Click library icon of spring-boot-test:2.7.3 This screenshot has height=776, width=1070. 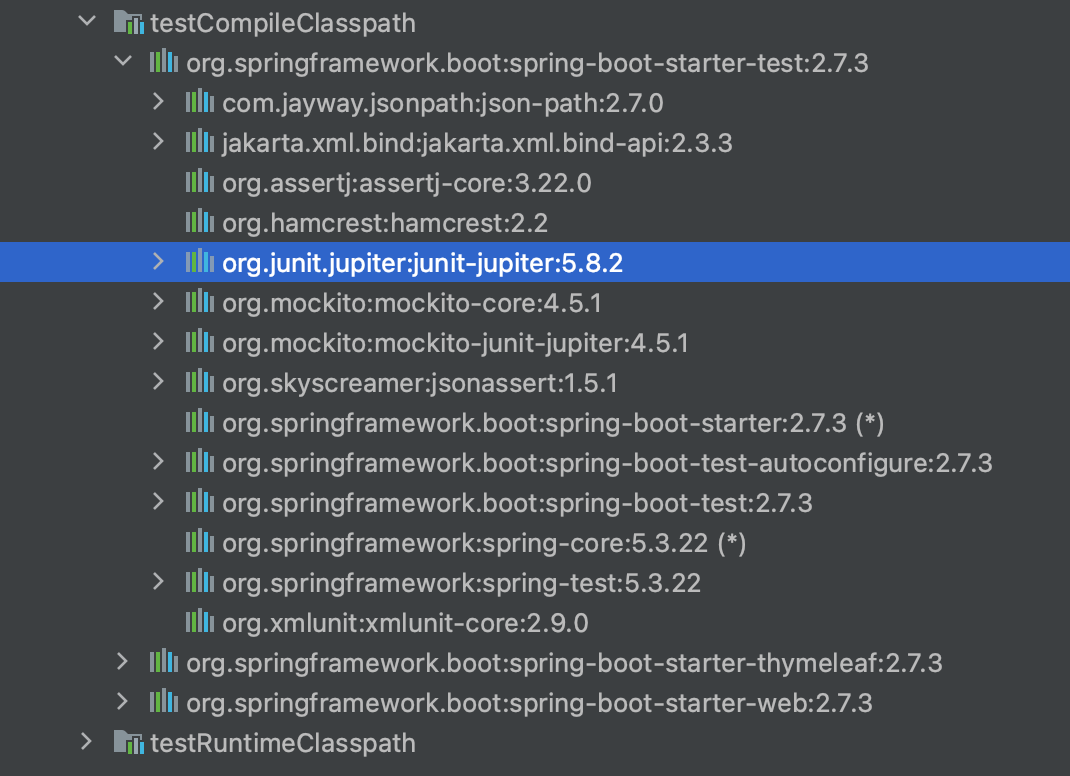coord(200,502)
